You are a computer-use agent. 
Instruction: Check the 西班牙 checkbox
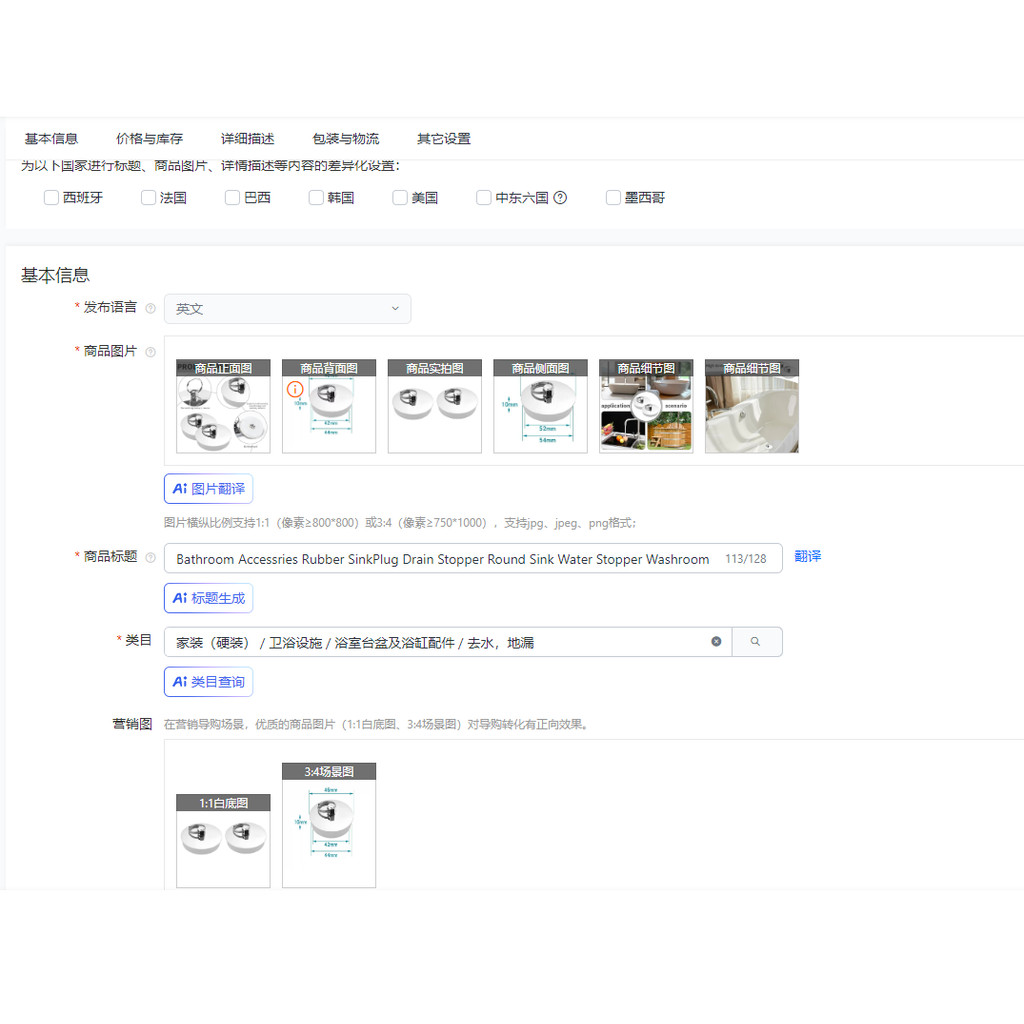tap(52, 198)
